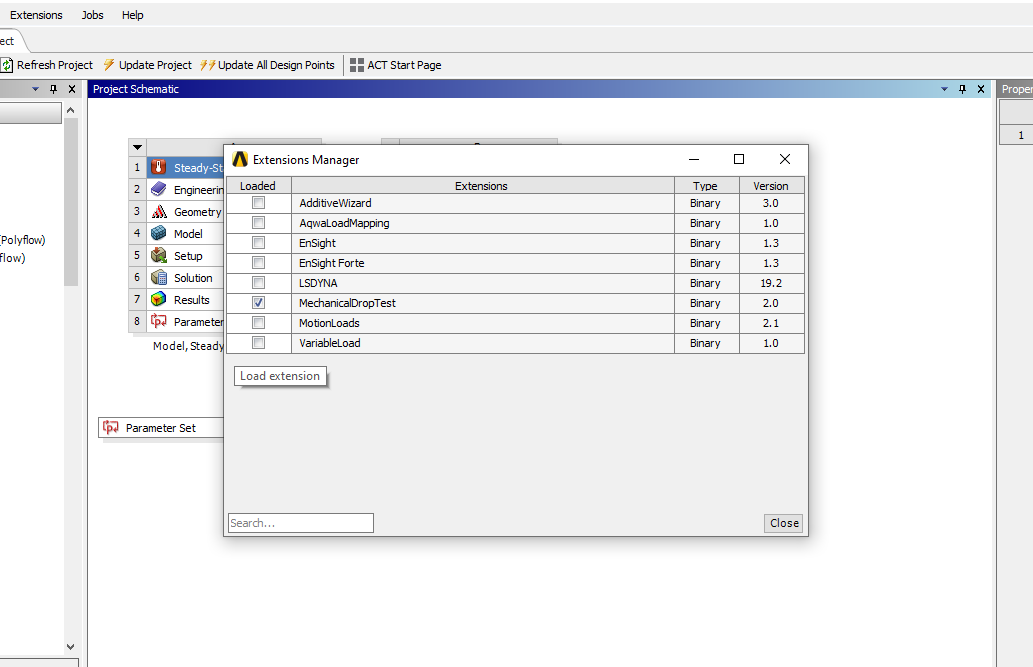Select the AdditiveWizard extension name

pos(335,203)
